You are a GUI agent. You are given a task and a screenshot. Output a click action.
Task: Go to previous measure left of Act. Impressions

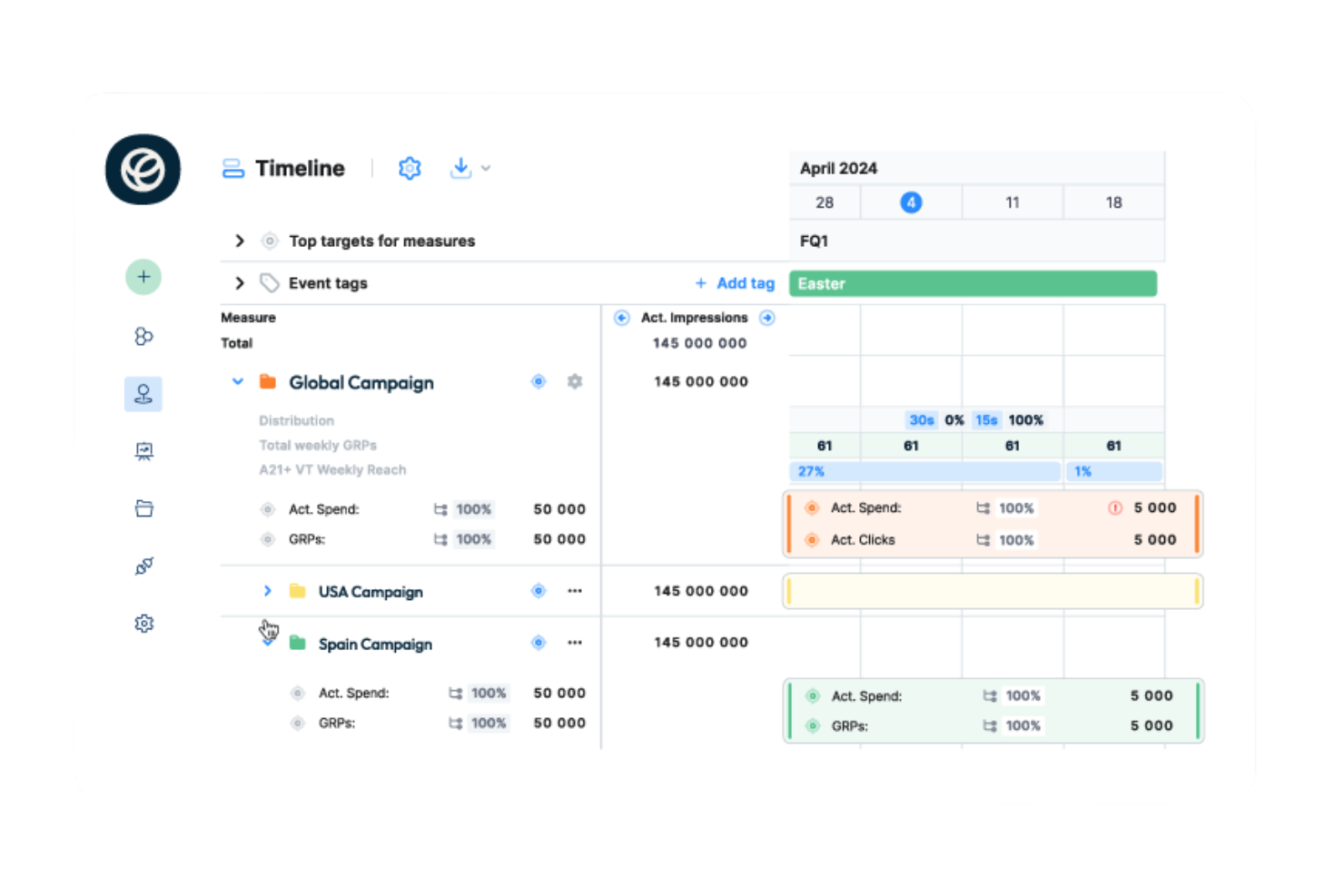coord(622,318)
